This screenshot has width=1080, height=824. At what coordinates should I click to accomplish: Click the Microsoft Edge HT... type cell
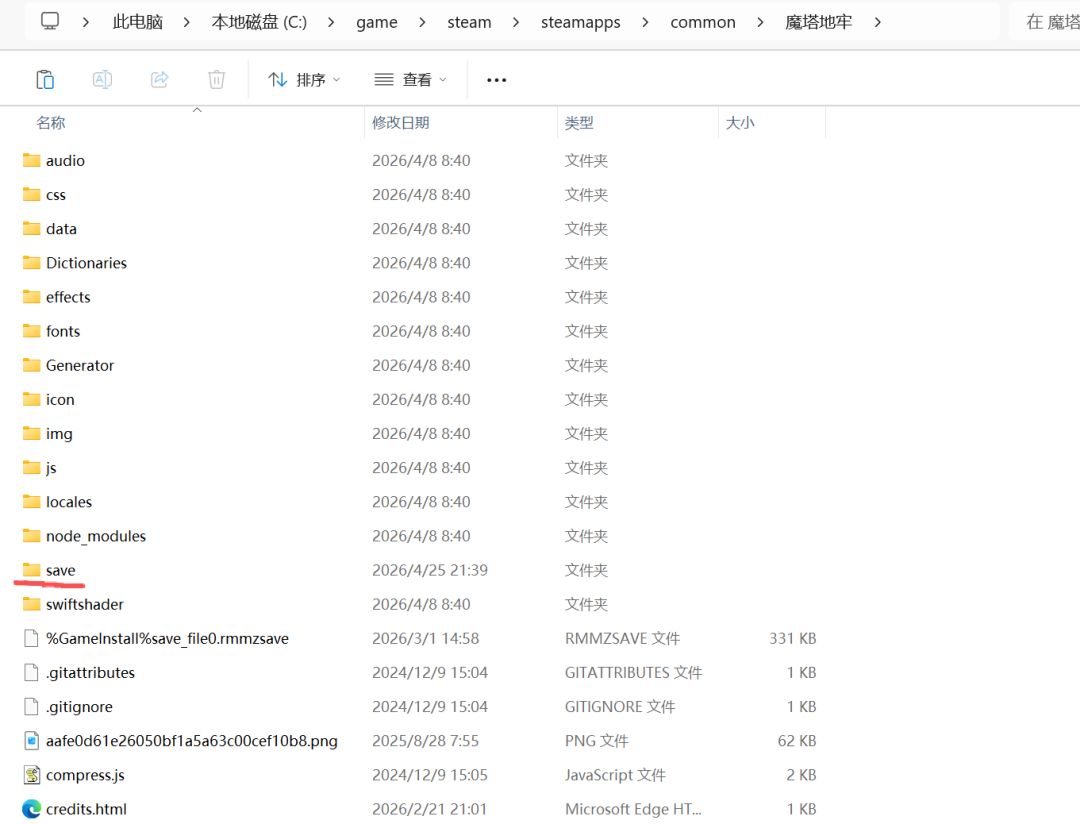click(x=633, y=809)
